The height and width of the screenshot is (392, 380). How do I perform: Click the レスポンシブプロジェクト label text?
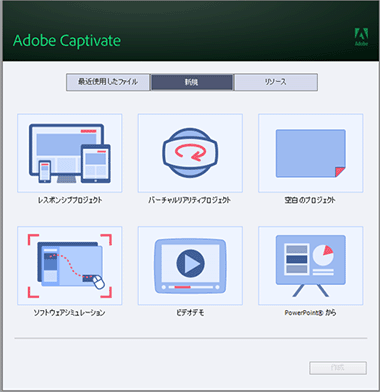[70, 200]
